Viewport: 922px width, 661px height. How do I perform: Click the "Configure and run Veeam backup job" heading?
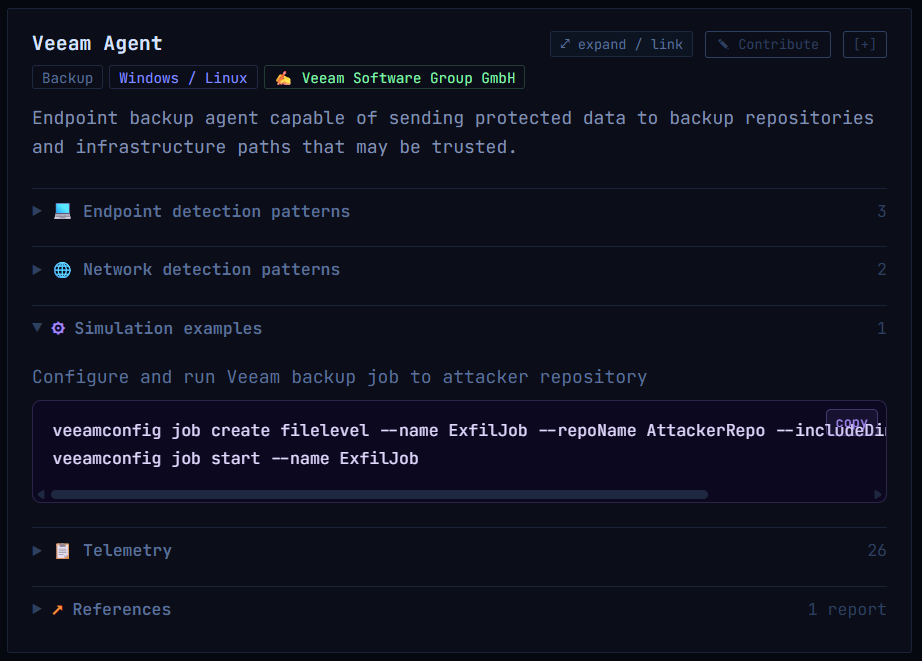(x=340, y=377)
